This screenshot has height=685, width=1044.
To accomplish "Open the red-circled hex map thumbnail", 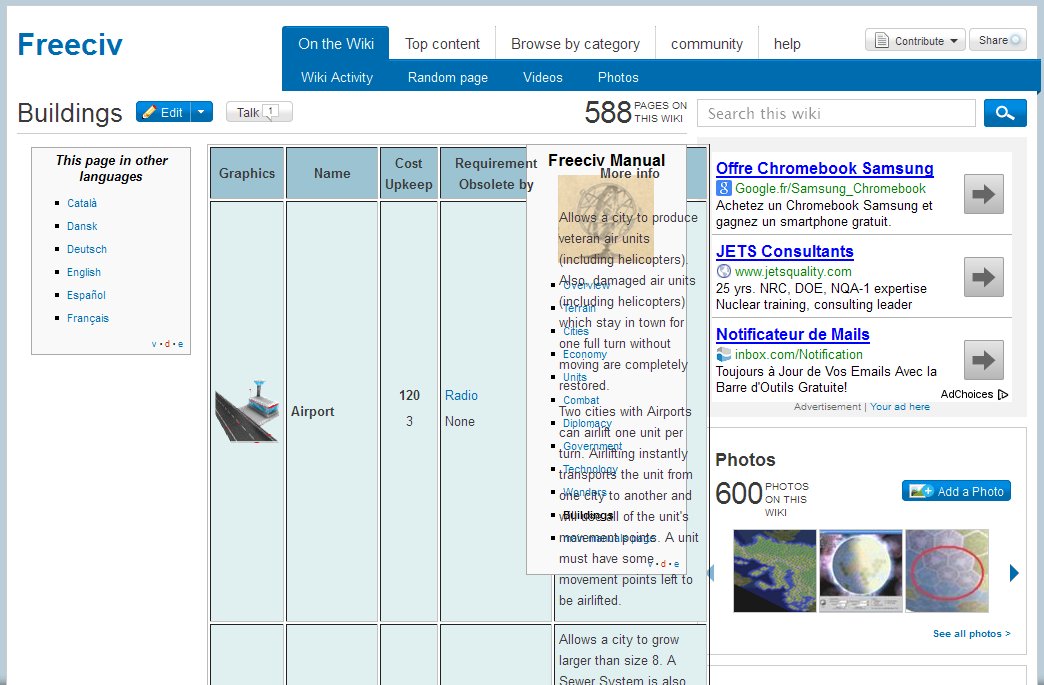I will (x=947, y=571).
